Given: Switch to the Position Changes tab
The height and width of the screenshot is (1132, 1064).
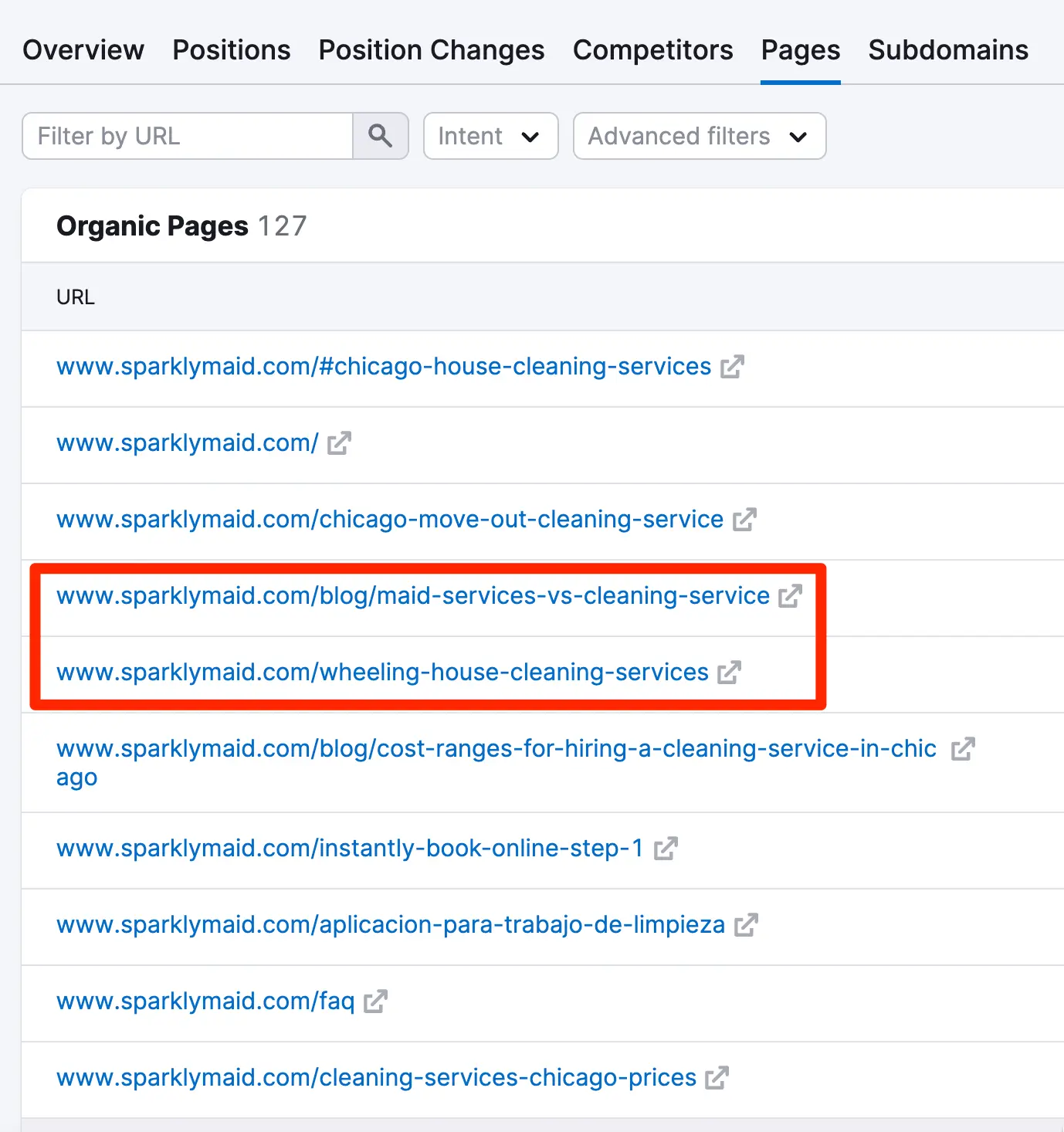Looking at the screenshot, I should tap(431, 50).
